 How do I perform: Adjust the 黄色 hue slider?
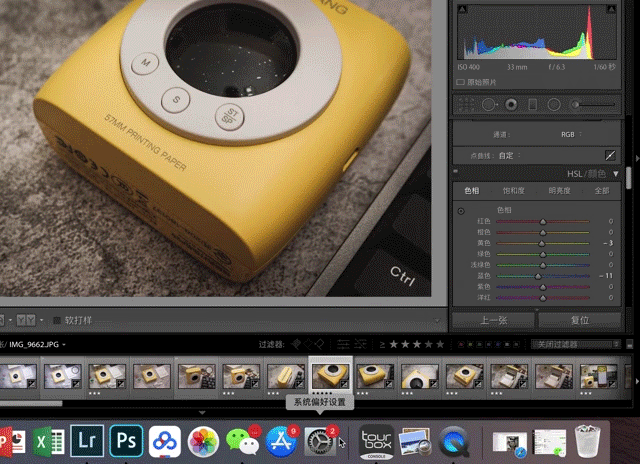click(542, 243)
